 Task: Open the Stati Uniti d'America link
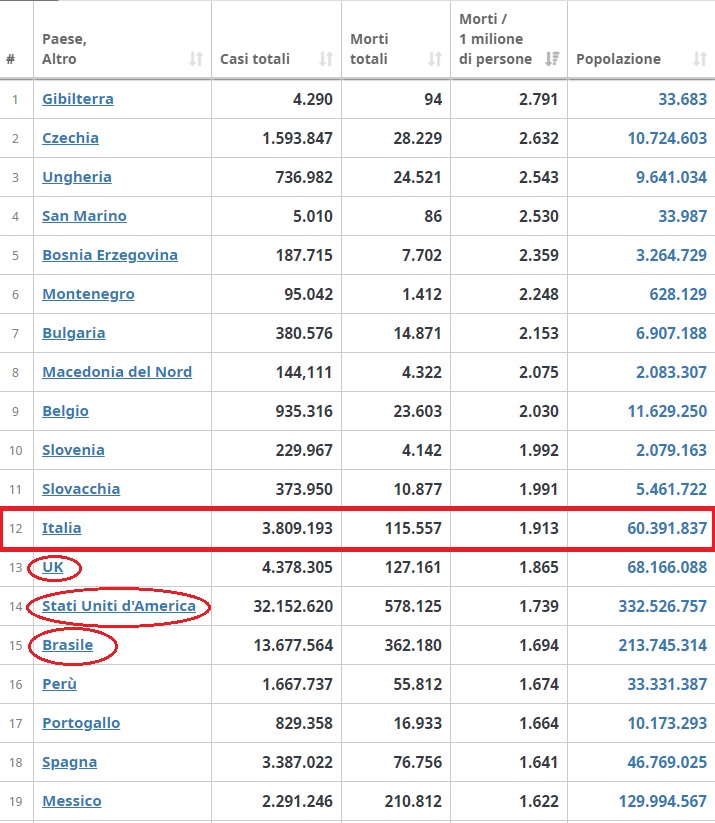pyautogui.click(x=119, y=606)
